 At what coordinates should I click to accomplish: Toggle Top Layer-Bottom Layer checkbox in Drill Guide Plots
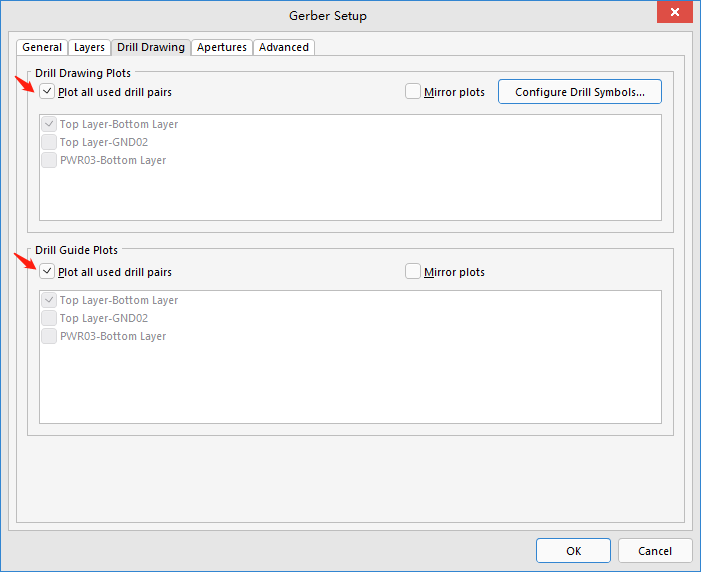click(49, 300)
